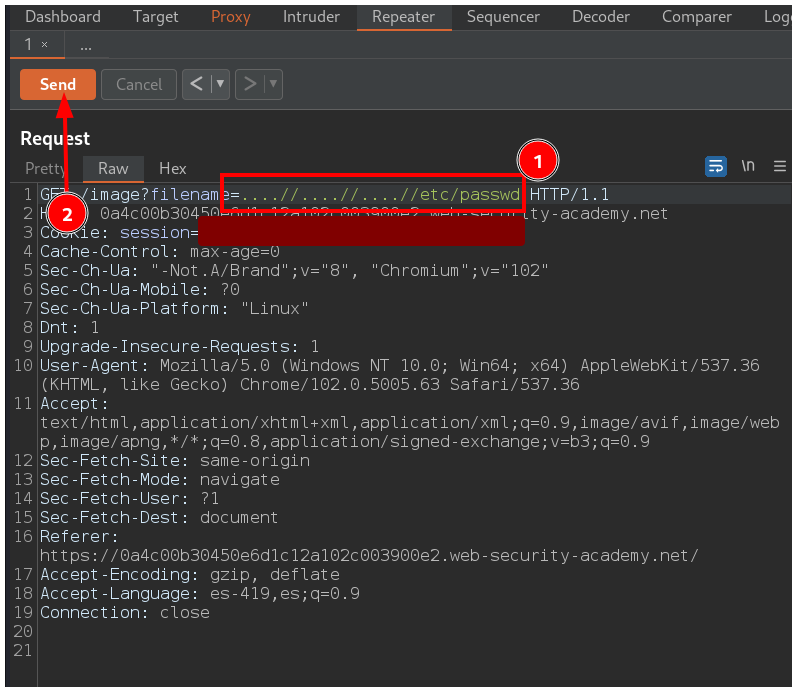Switch to the Dashboard tab
The image size is (797, 692).
click(62, 16)
